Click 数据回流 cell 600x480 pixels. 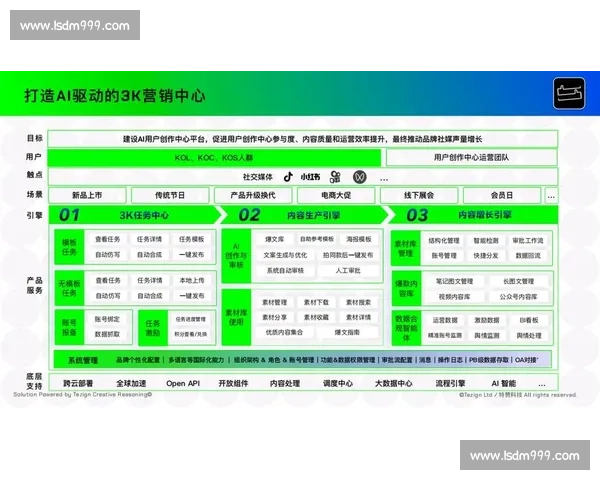coord(528,256)
